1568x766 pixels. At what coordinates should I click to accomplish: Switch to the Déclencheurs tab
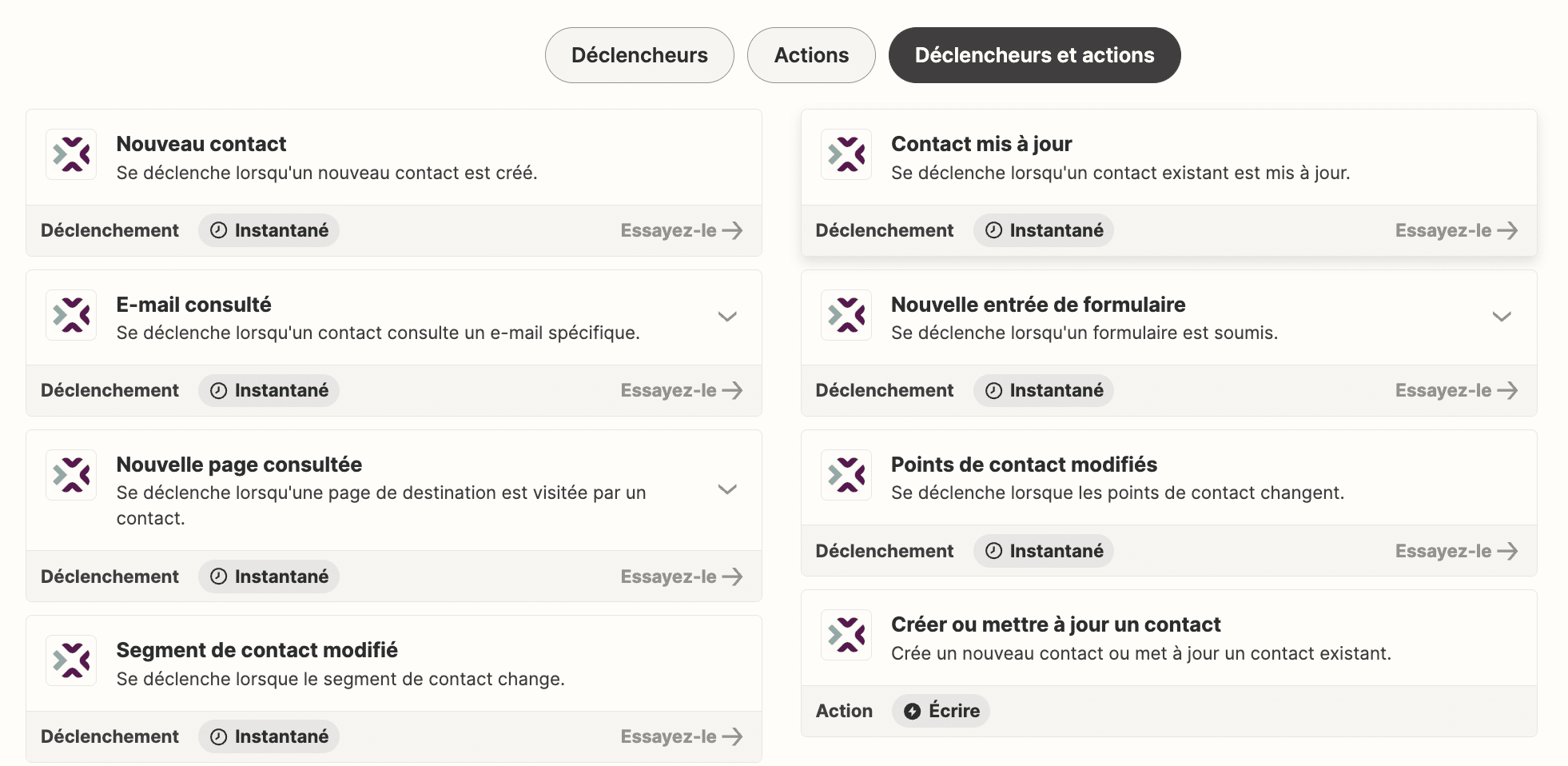639,54
